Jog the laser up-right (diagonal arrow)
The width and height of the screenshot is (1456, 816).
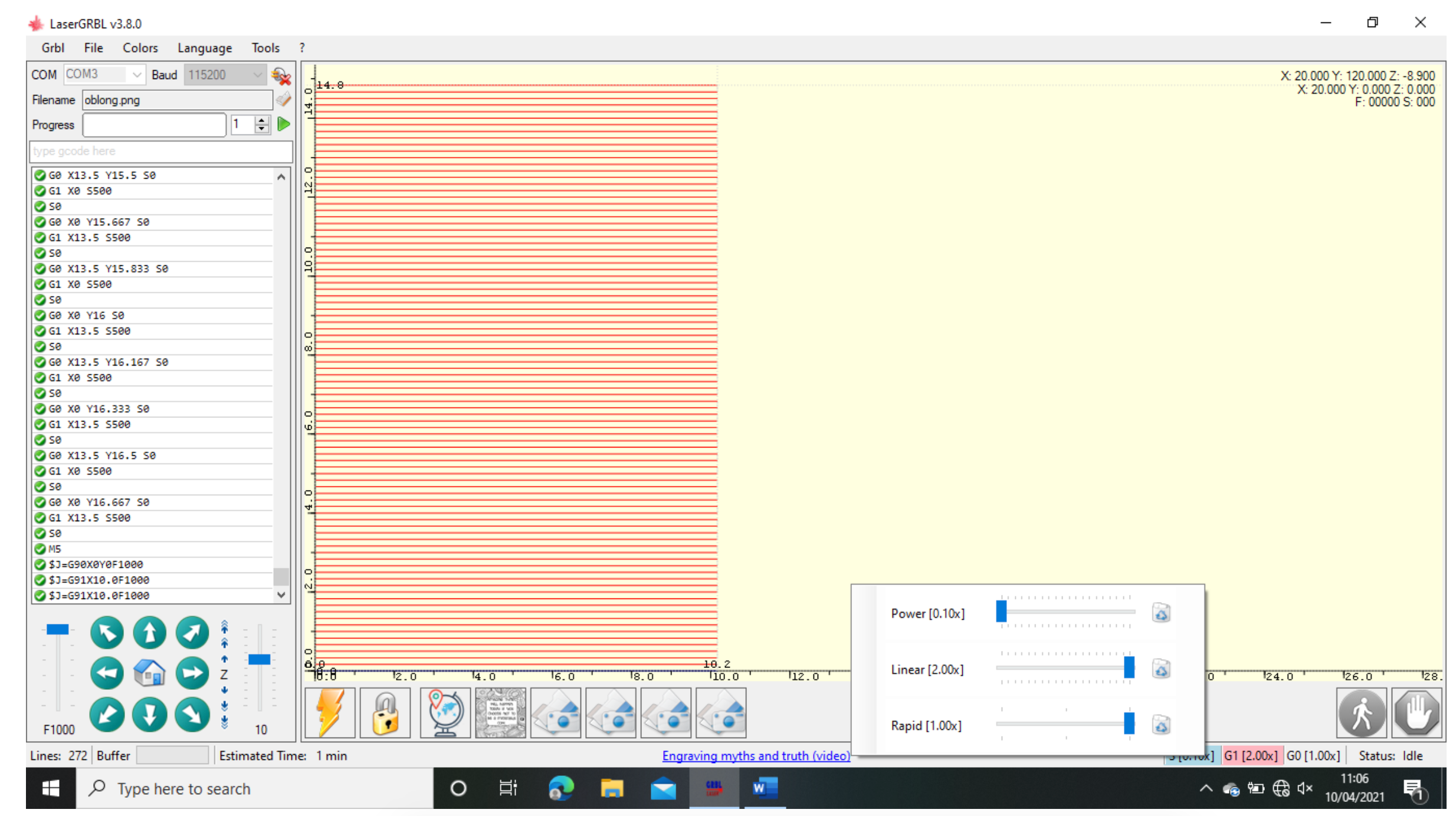tap(192, 633)
